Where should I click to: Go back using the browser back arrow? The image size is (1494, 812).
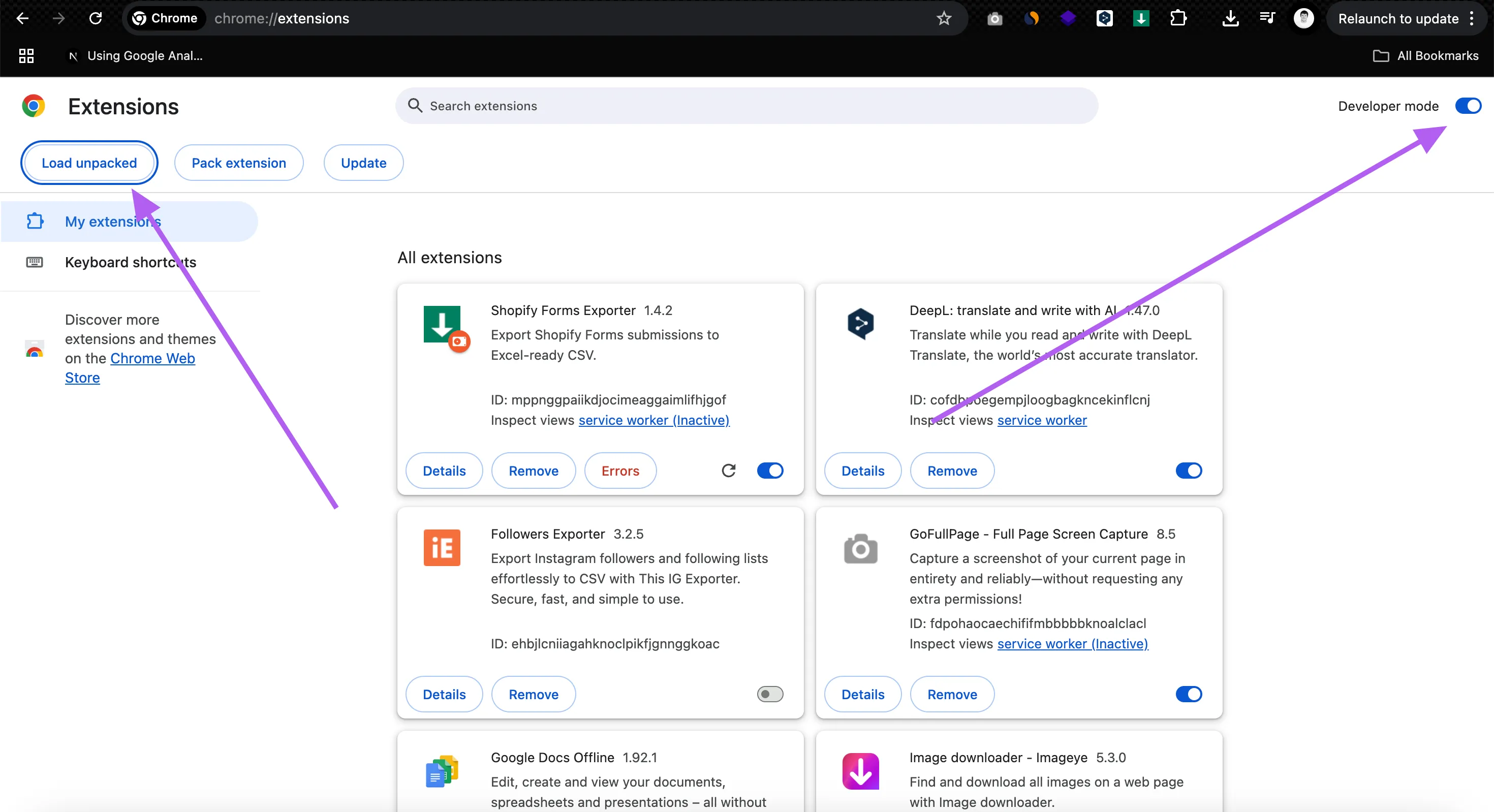click(23, 19)
